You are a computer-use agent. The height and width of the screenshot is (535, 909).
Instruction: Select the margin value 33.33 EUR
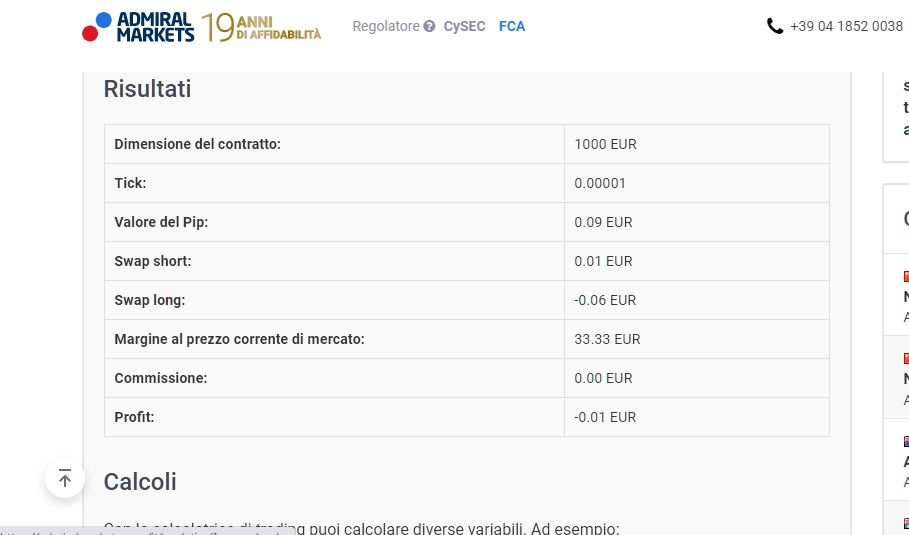[x=607, y=339]
